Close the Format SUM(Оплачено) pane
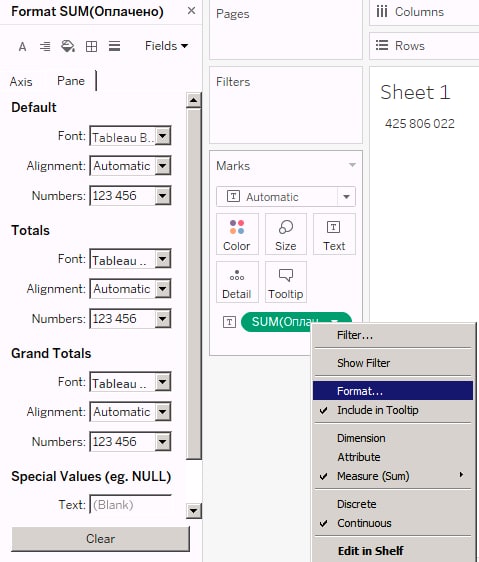 pyautogui.click(x=191, y=11)
